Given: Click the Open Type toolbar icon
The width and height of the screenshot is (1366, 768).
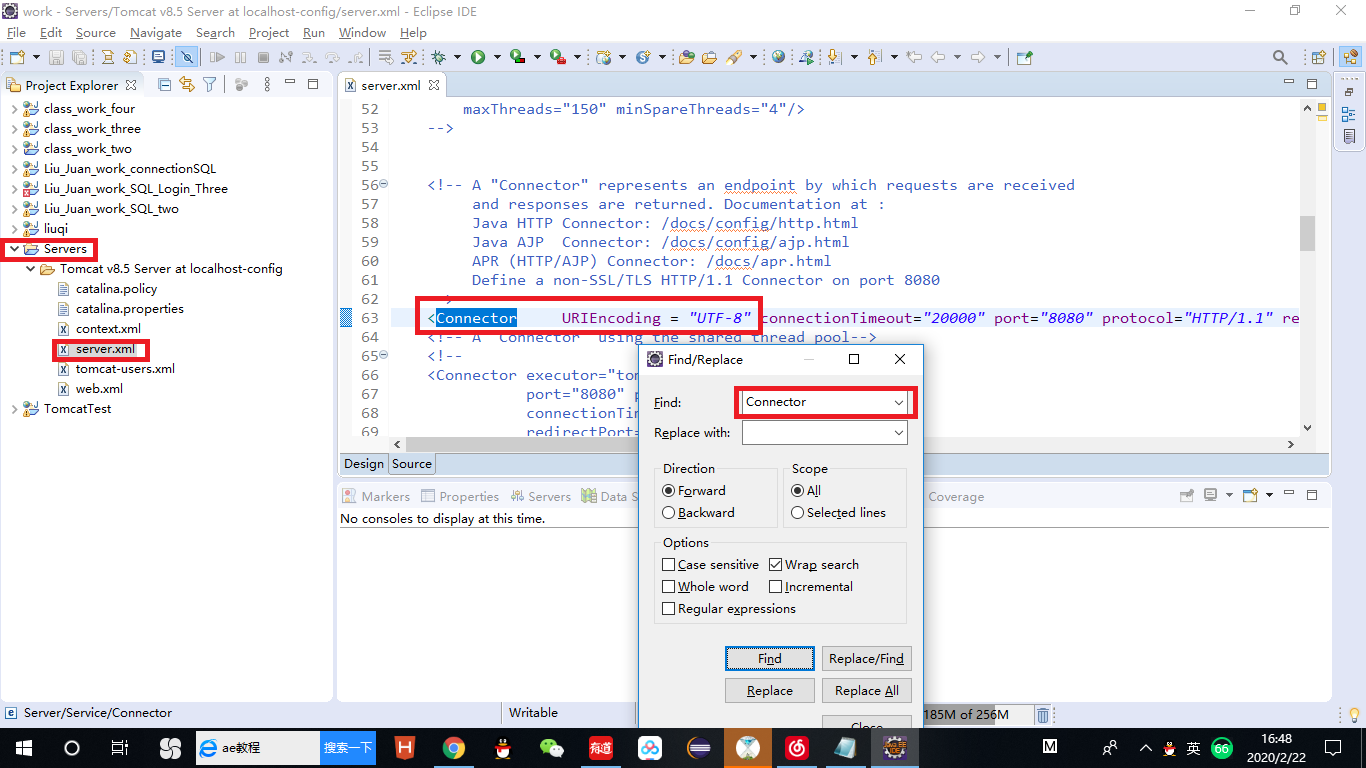Looking at the screenshot, I should click(x=687, y=57).
